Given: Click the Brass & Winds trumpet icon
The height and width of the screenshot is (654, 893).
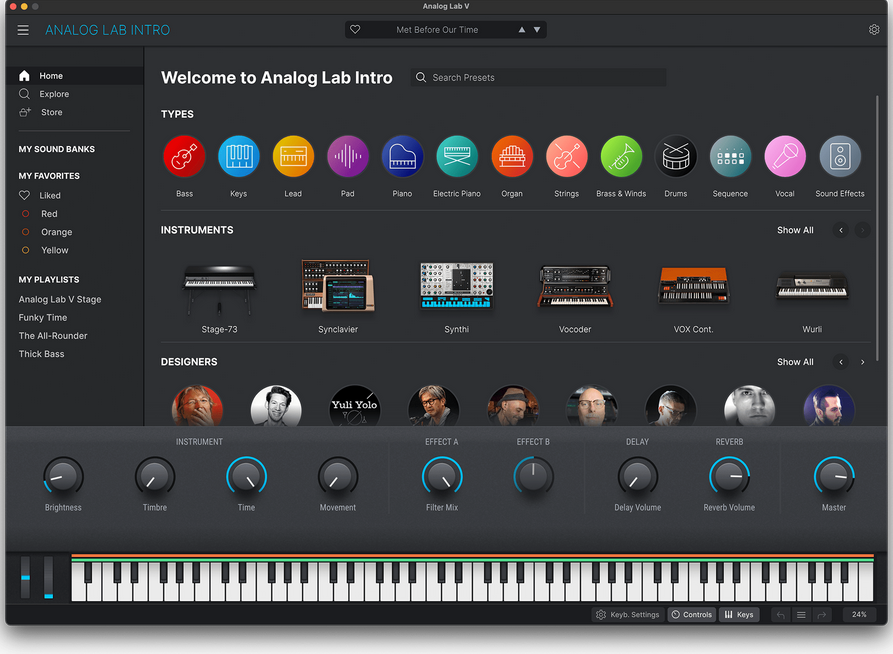Looking at the screenshot, I should 621,156.
